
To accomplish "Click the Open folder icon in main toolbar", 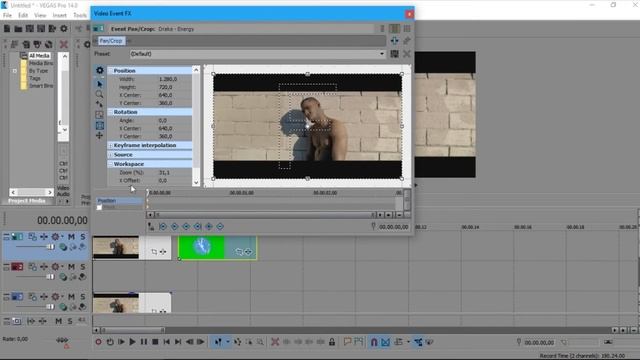I will coord(18,29).
